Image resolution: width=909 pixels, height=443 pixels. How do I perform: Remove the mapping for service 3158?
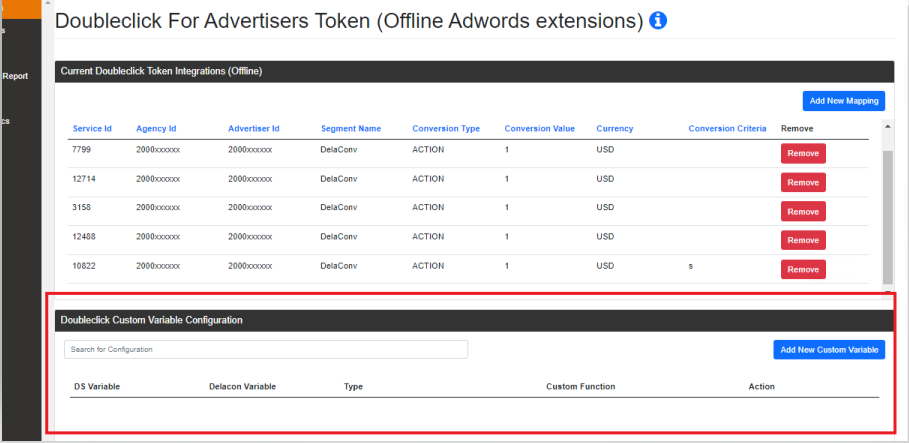[803, 212]
